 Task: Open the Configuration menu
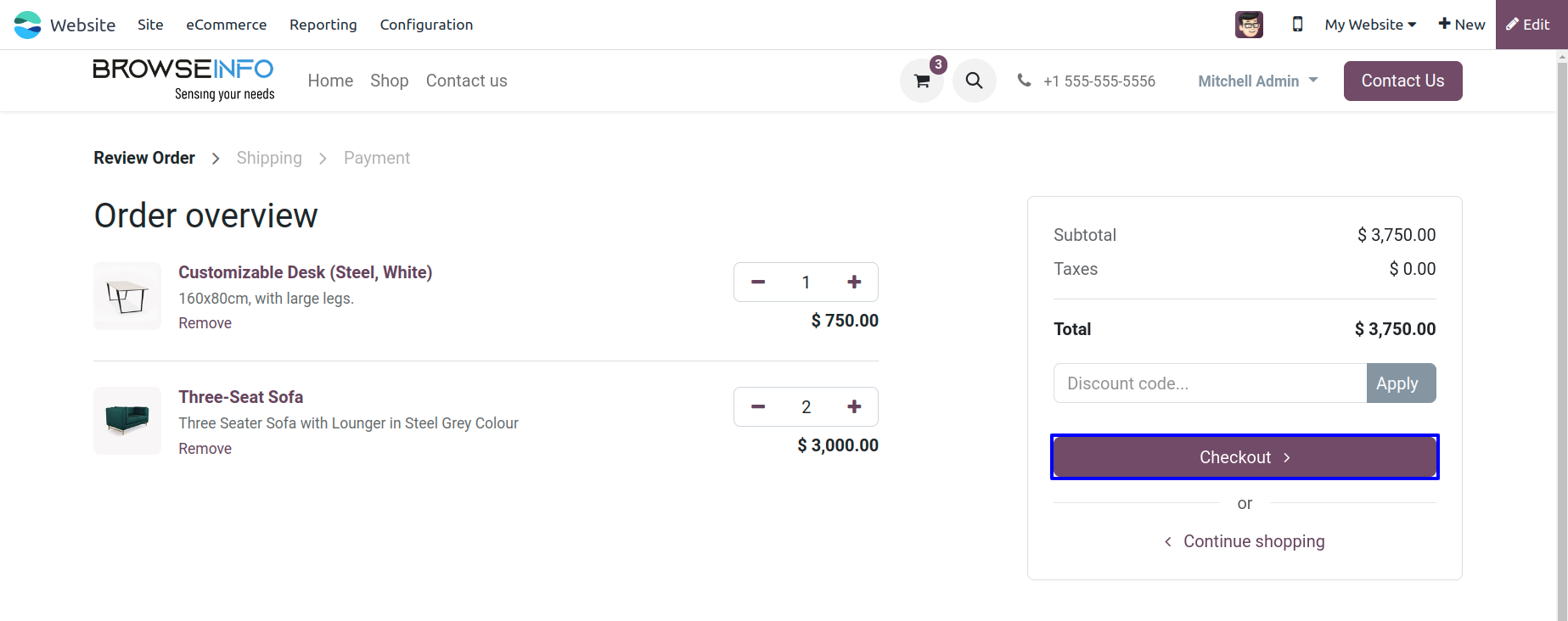coord(426,25)
